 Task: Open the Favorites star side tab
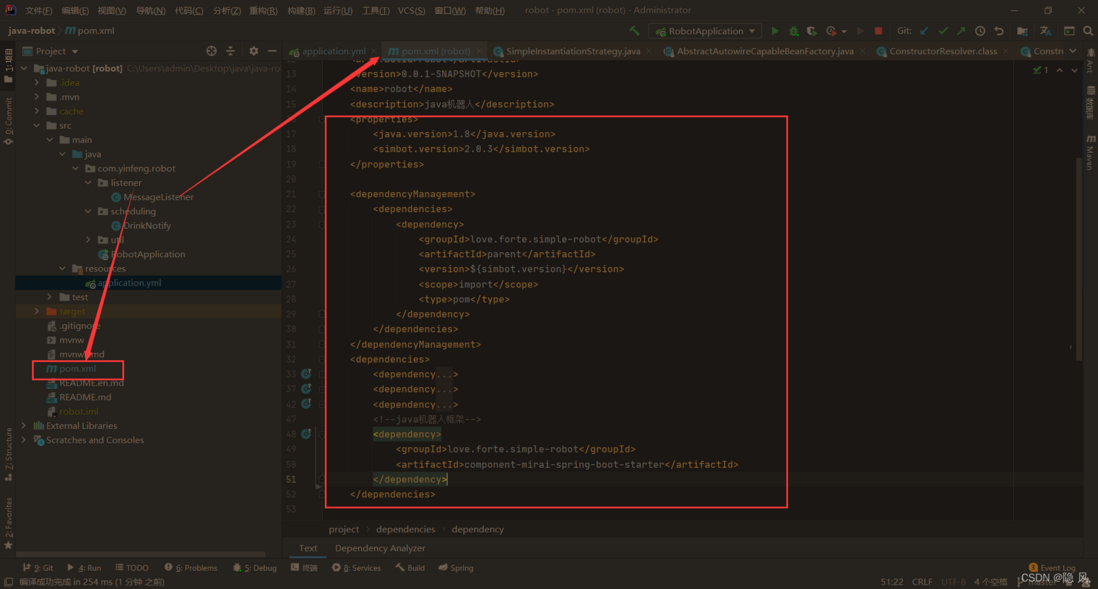pyautogui.click(x=8, y=522)
